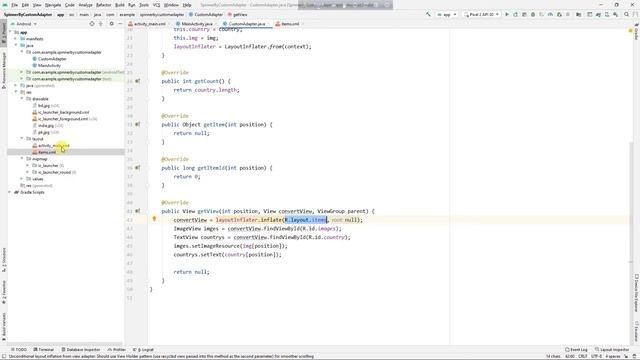Open the Layout Inspector button

pyautogui.click(x=612, y=349)
